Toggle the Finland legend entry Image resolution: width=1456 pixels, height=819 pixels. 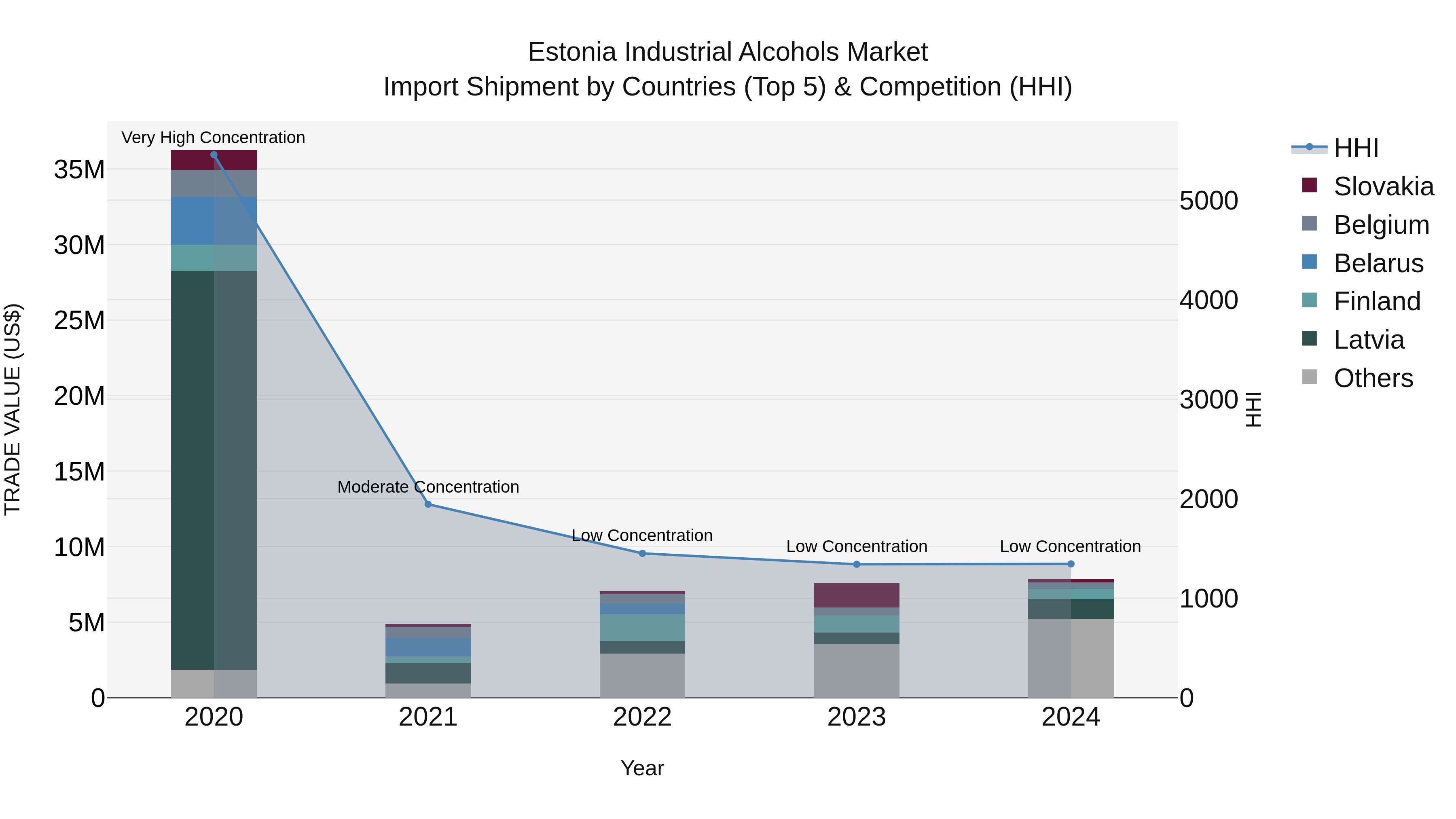[1361, 301]
